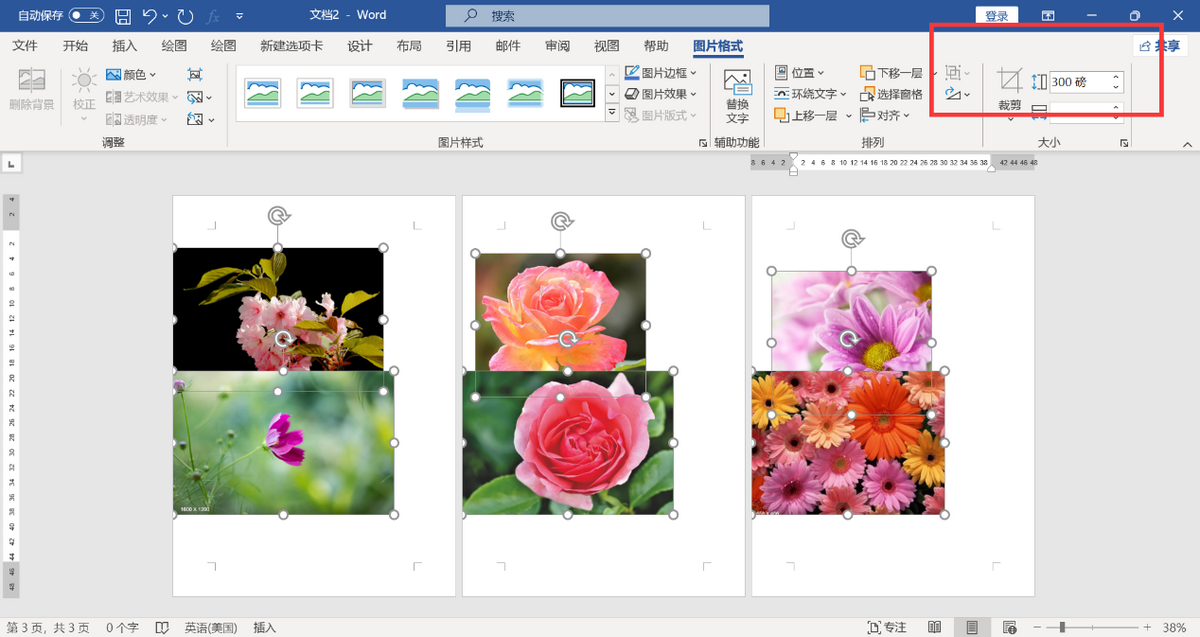The height and width of the screenshot is (637, 1200).
Task: Open the rotate objects icon menu
Action: pyautogui.click(x=955, y=94)
